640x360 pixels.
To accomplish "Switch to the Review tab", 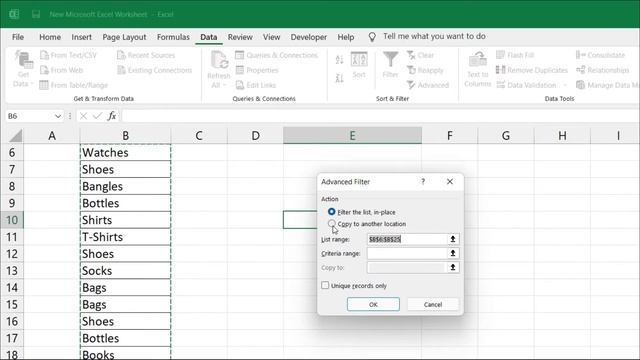I will coord(240,37).
